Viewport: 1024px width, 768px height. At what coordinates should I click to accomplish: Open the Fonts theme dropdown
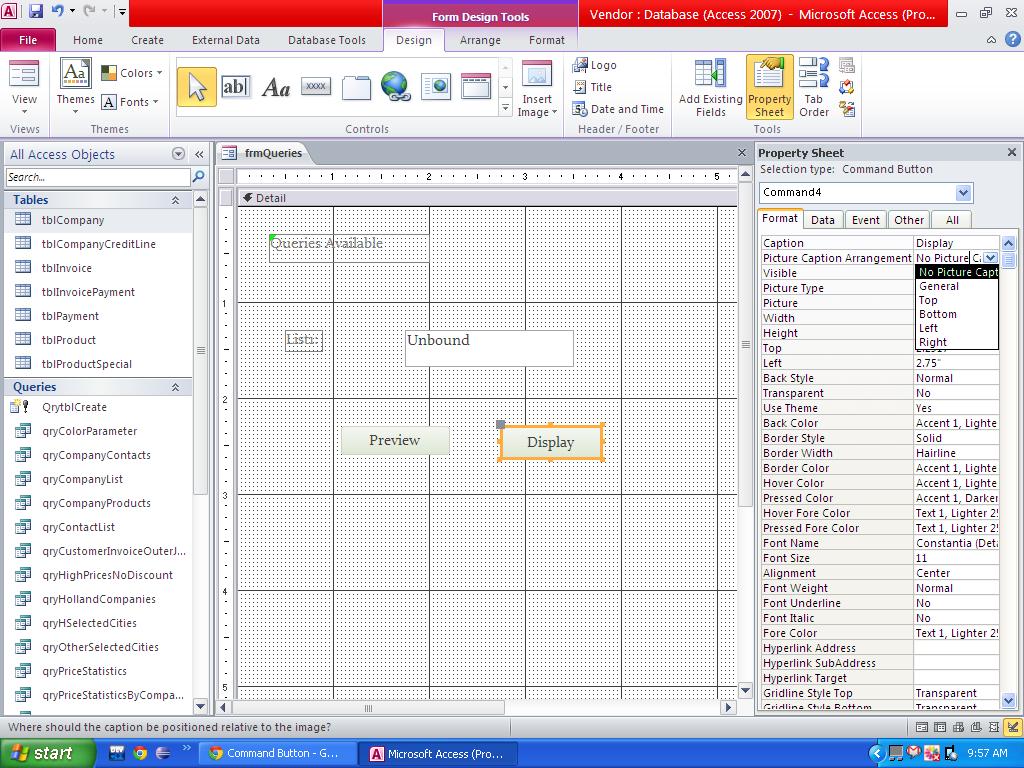[131, 102]
